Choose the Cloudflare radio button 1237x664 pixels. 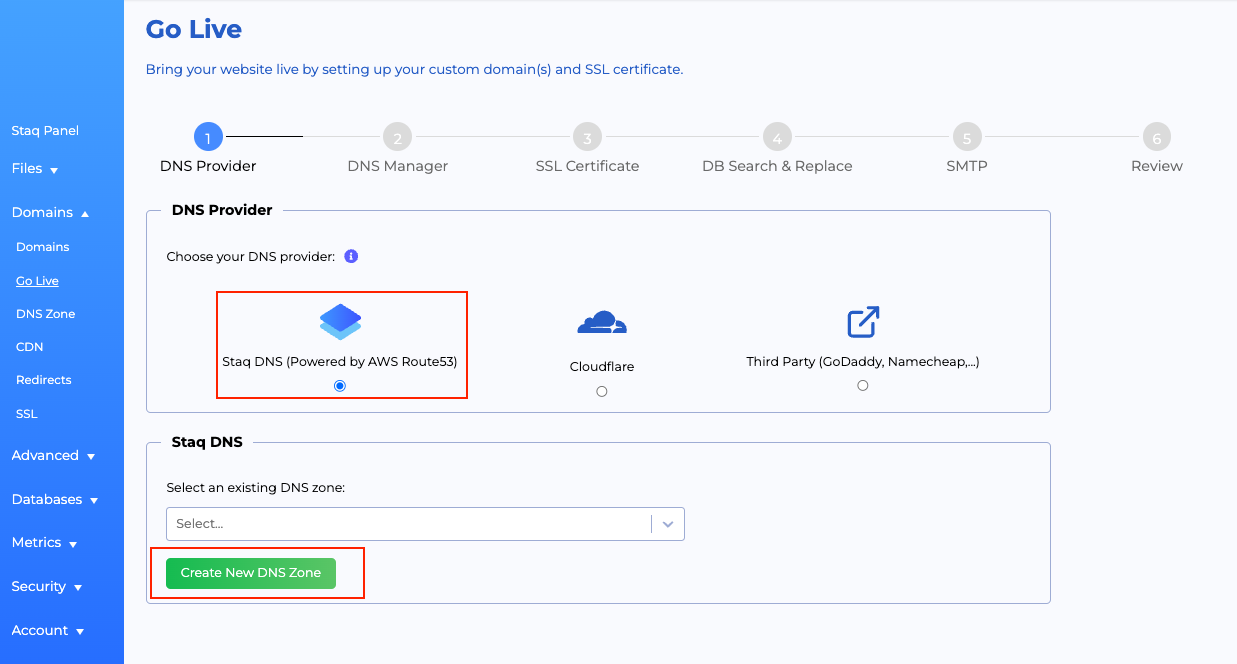(602, 391)
